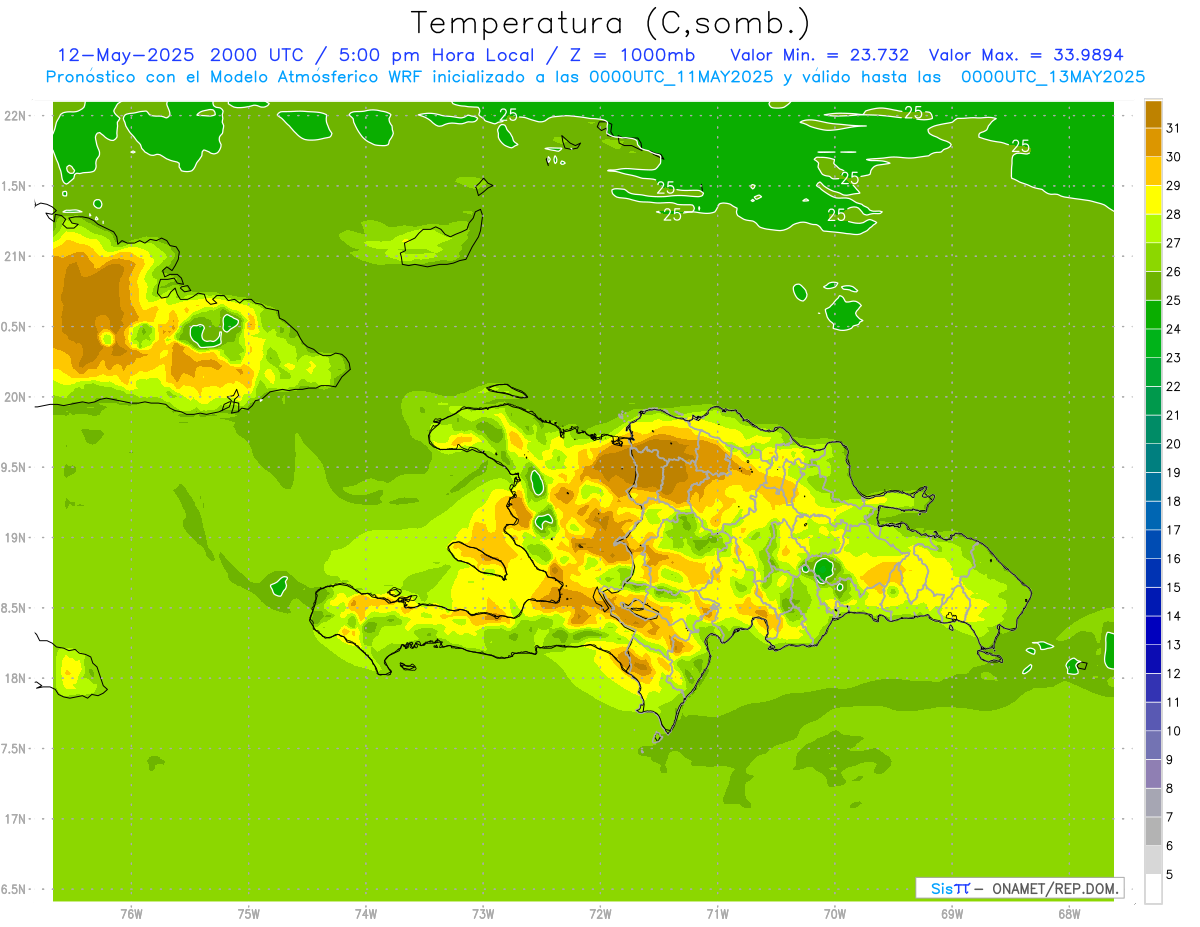Click legend swatch between 27 and 28
The width and height of the screenshot is (1200, 927).
[1153, 228]
